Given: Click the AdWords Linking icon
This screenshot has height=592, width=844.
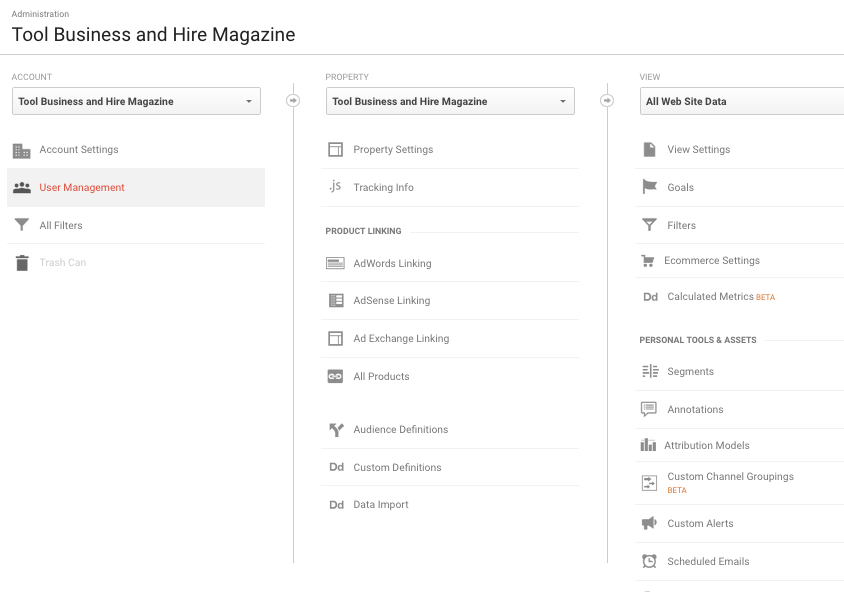Looking at the screenshot, I should point(335,263).
